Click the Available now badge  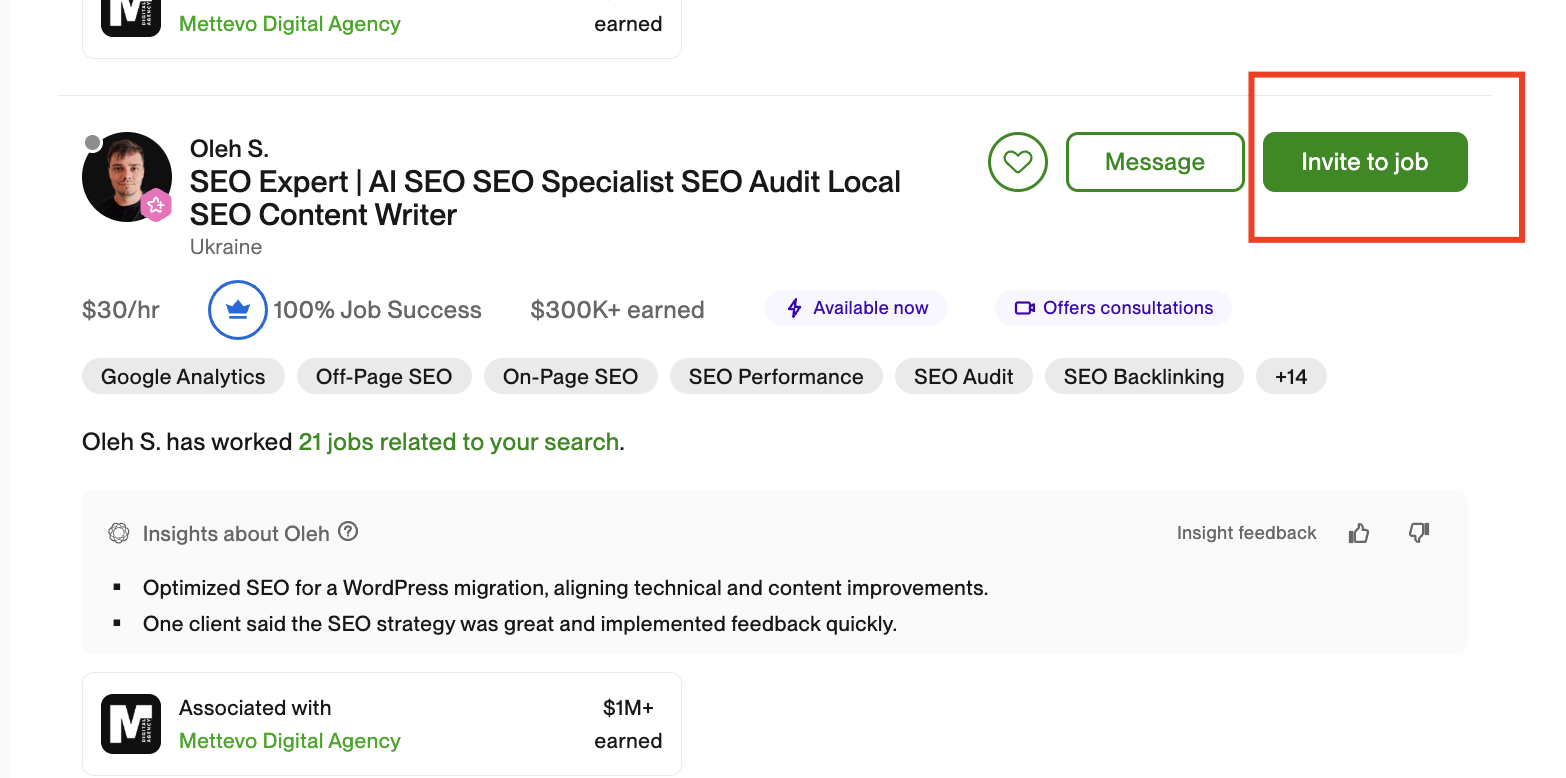(x=856, y=308)
